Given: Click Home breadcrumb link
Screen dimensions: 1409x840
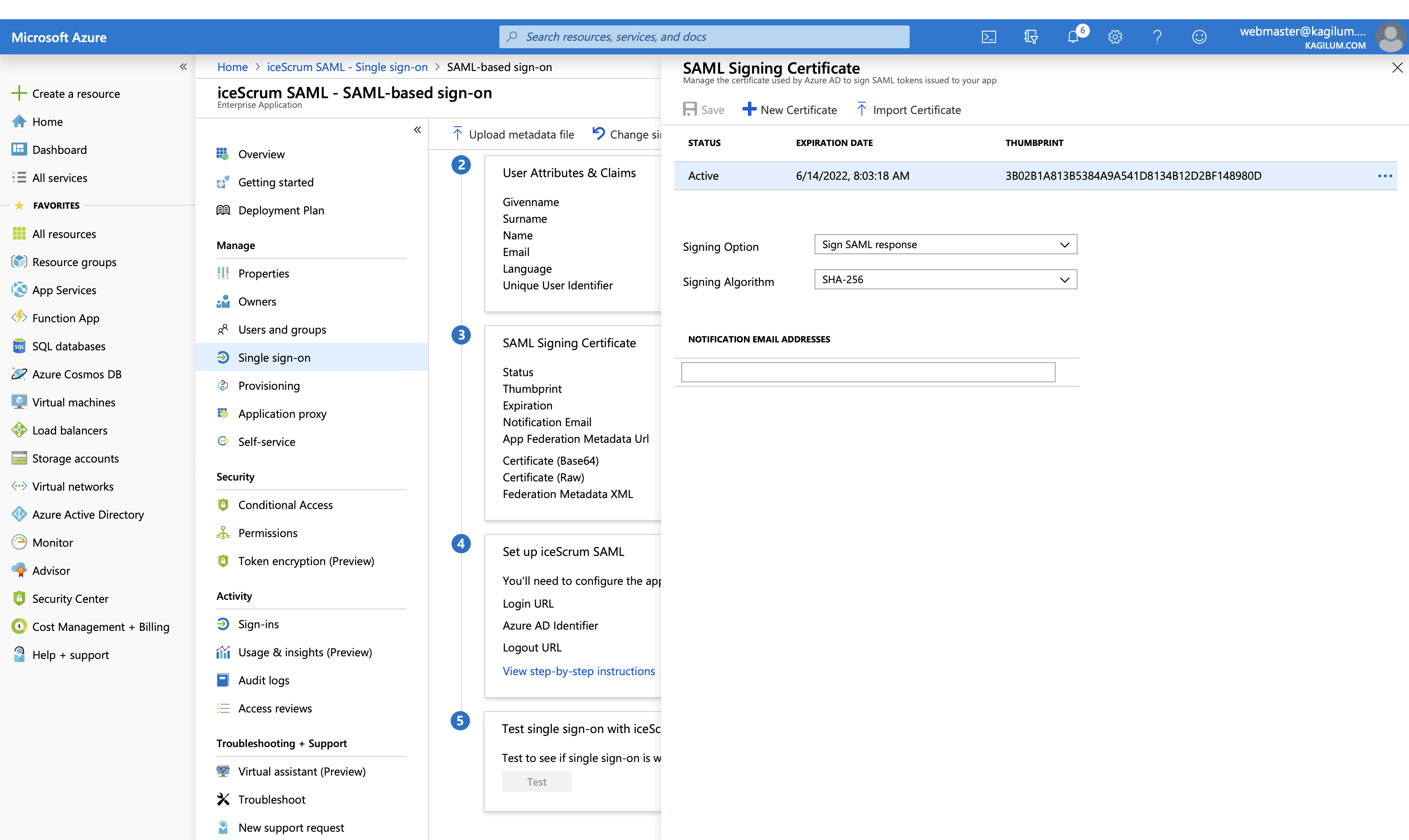Looking at the screenshot, I should [x=233, y=67].
